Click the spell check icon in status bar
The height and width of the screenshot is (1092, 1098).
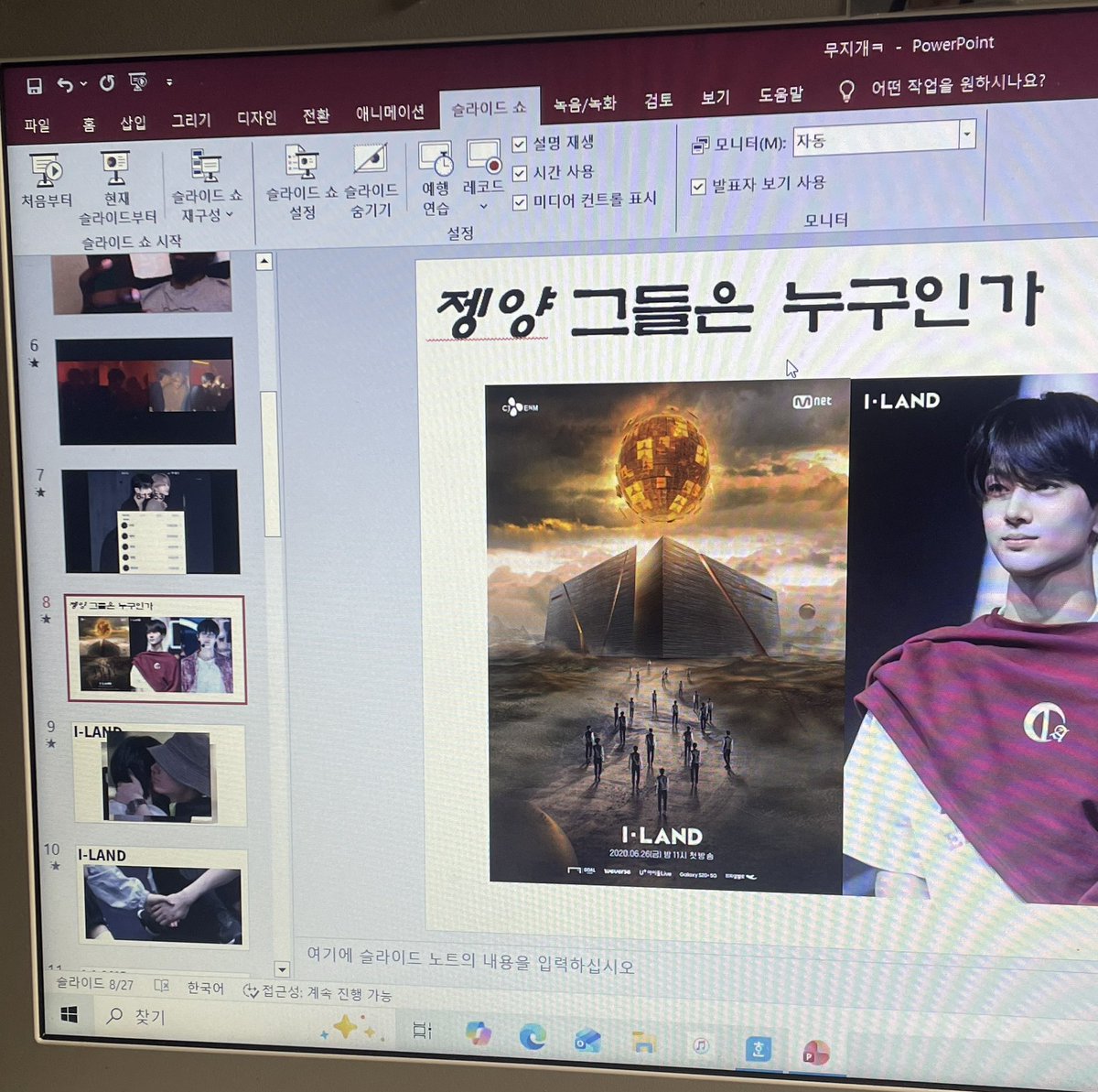[x=162, y=986]
